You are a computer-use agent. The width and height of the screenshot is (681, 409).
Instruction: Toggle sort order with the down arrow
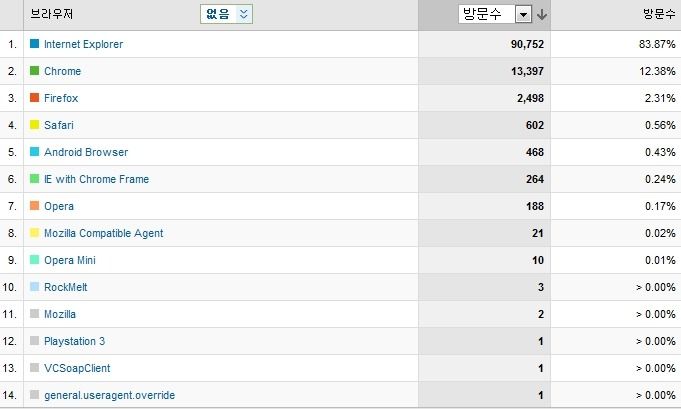pyautogui.click(x=542, y=15)
